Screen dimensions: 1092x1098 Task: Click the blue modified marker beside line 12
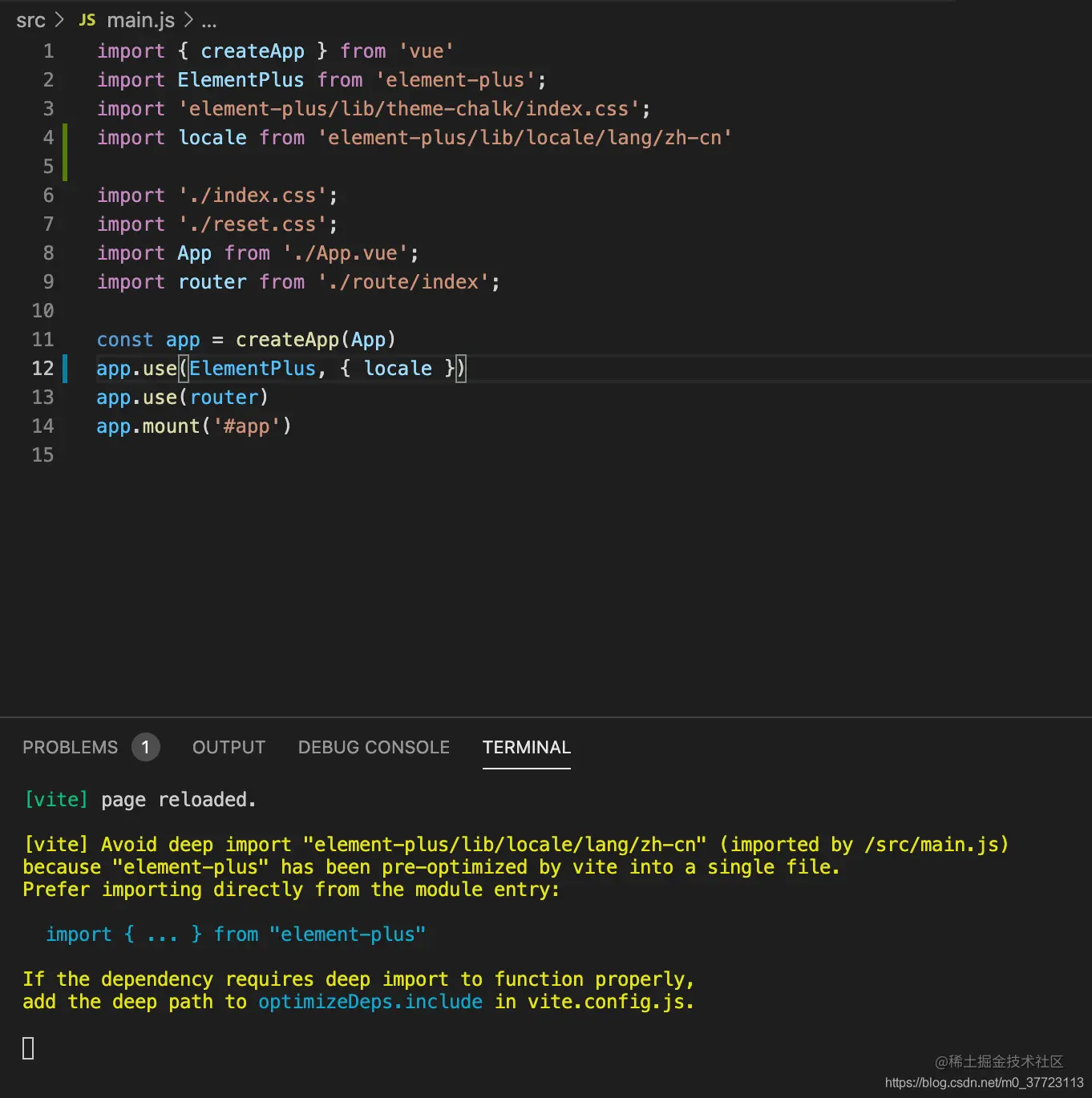tap(65, 369)
